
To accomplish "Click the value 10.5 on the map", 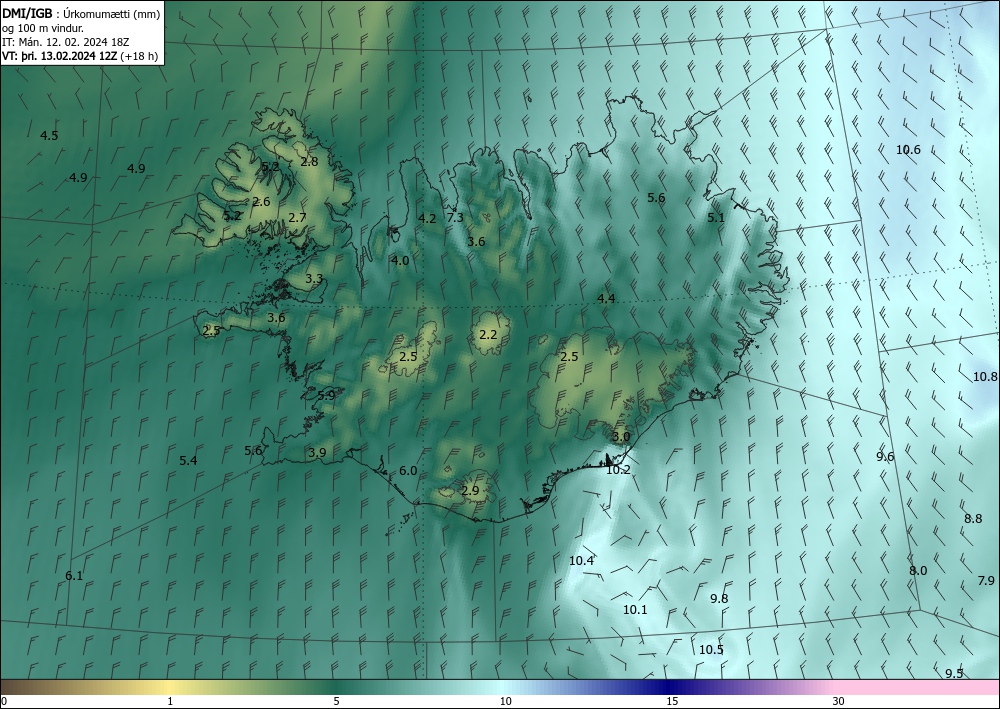I will pyautogui.click(x=711, y=650).
